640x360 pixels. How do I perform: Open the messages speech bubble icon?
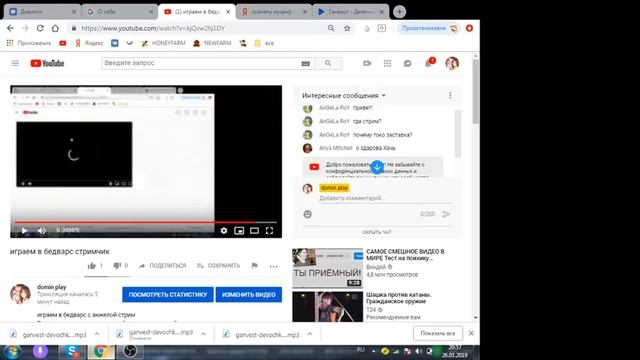tap(407, 63)
